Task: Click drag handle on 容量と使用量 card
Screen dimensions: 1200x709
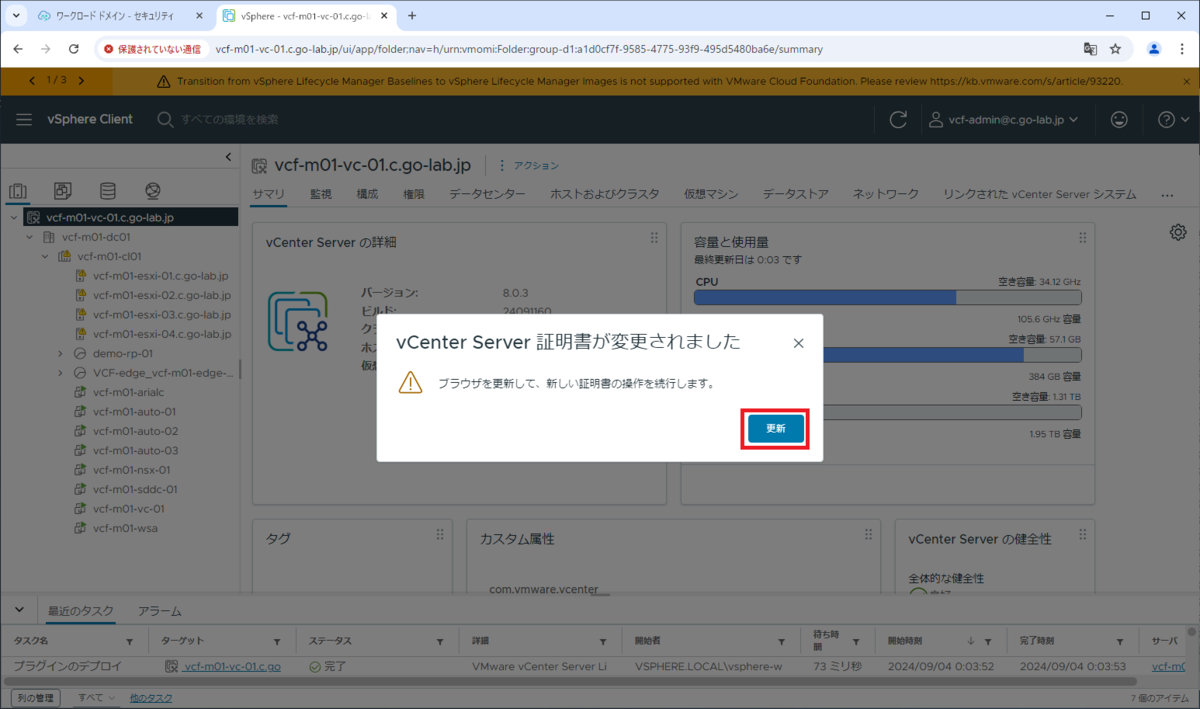Action: tap(1082, 238)
